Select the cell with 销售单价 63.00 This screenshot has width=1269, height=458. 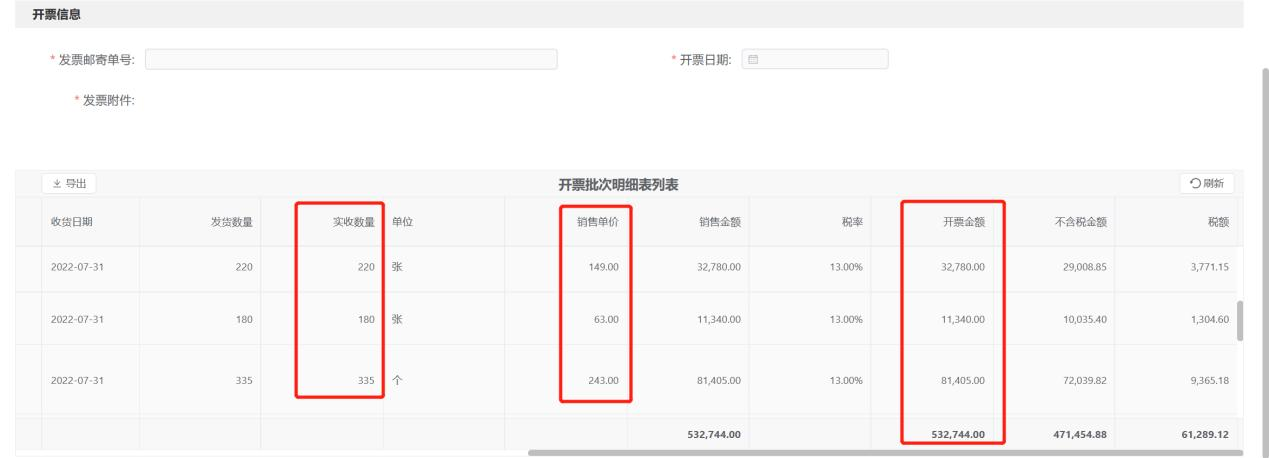pos(606,320)
